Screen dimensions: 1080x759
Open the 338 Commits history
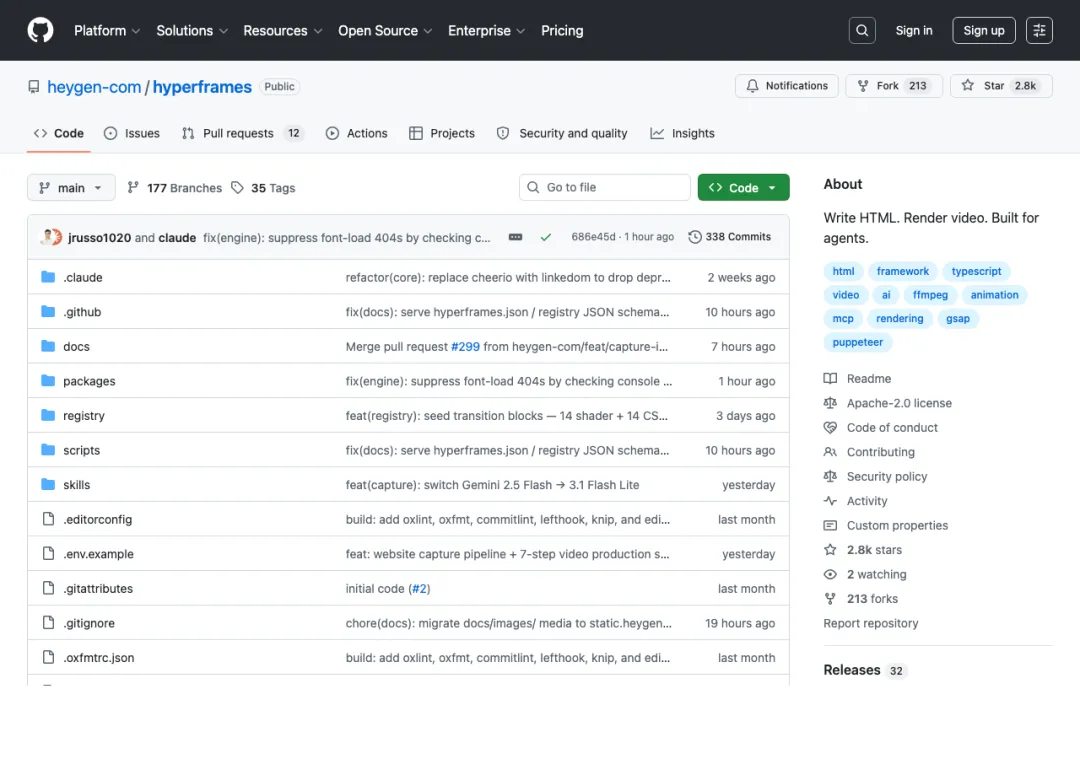[x=730, y=237]
